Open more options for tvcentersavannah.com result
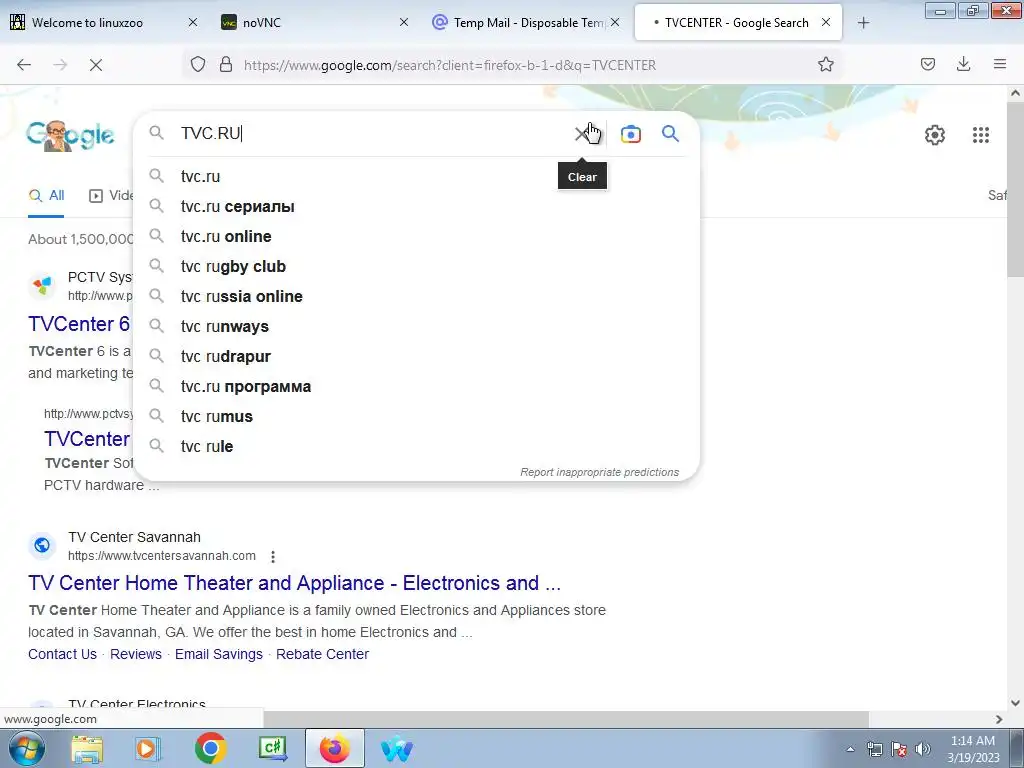Screen dimensions: 1024x768 point(273,556)
